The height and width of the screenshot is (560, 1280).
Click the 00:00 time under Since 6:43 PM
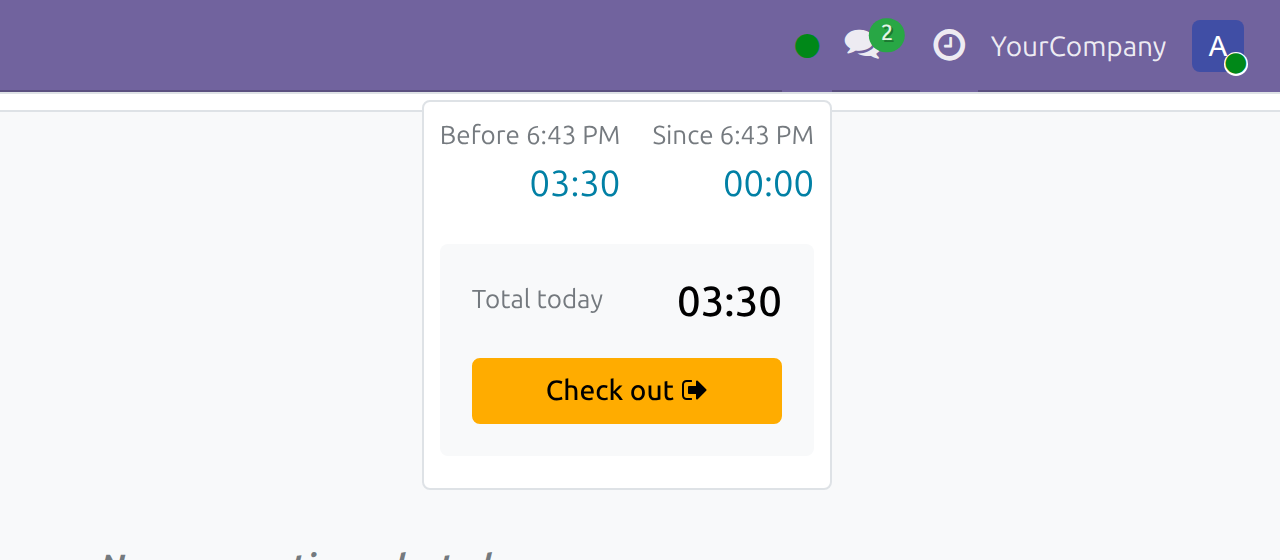click(x=769, y=184)
